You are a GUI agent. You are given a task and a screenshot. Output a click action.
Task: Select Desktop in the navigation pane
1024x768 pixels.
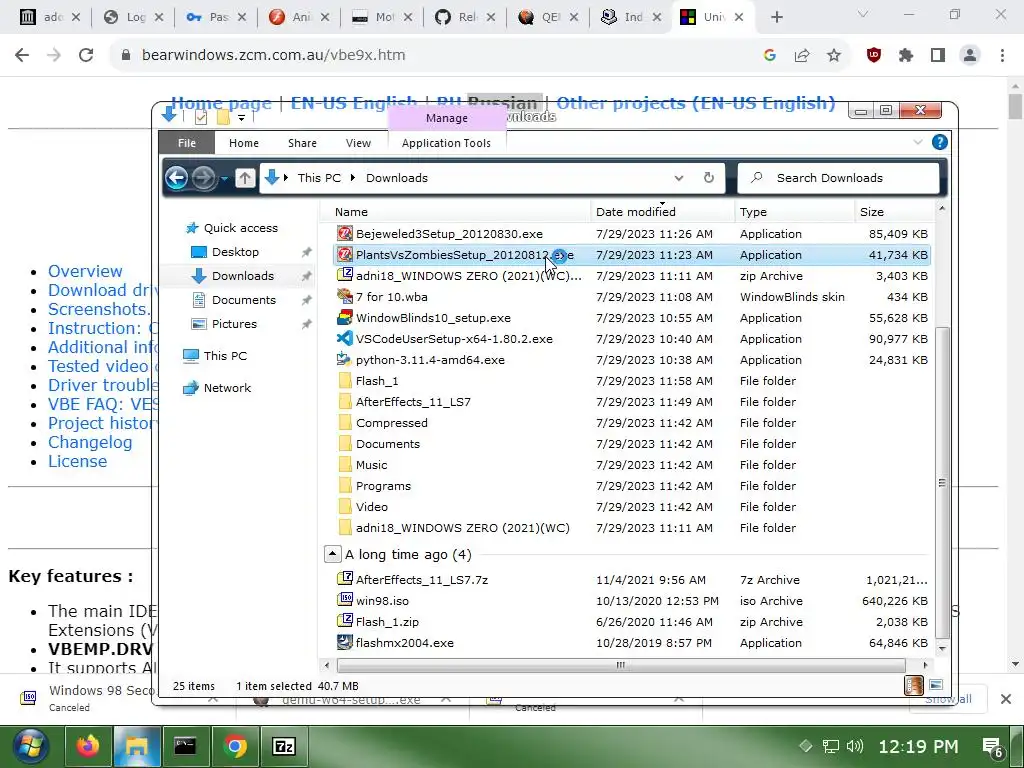coord(235,251)
